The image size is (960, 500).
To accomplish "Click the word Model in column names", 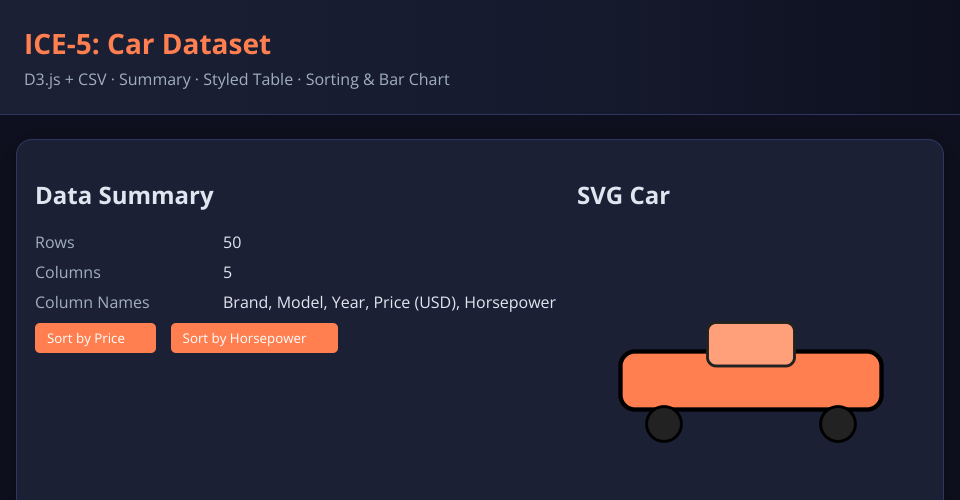I will tap(299, 302).
